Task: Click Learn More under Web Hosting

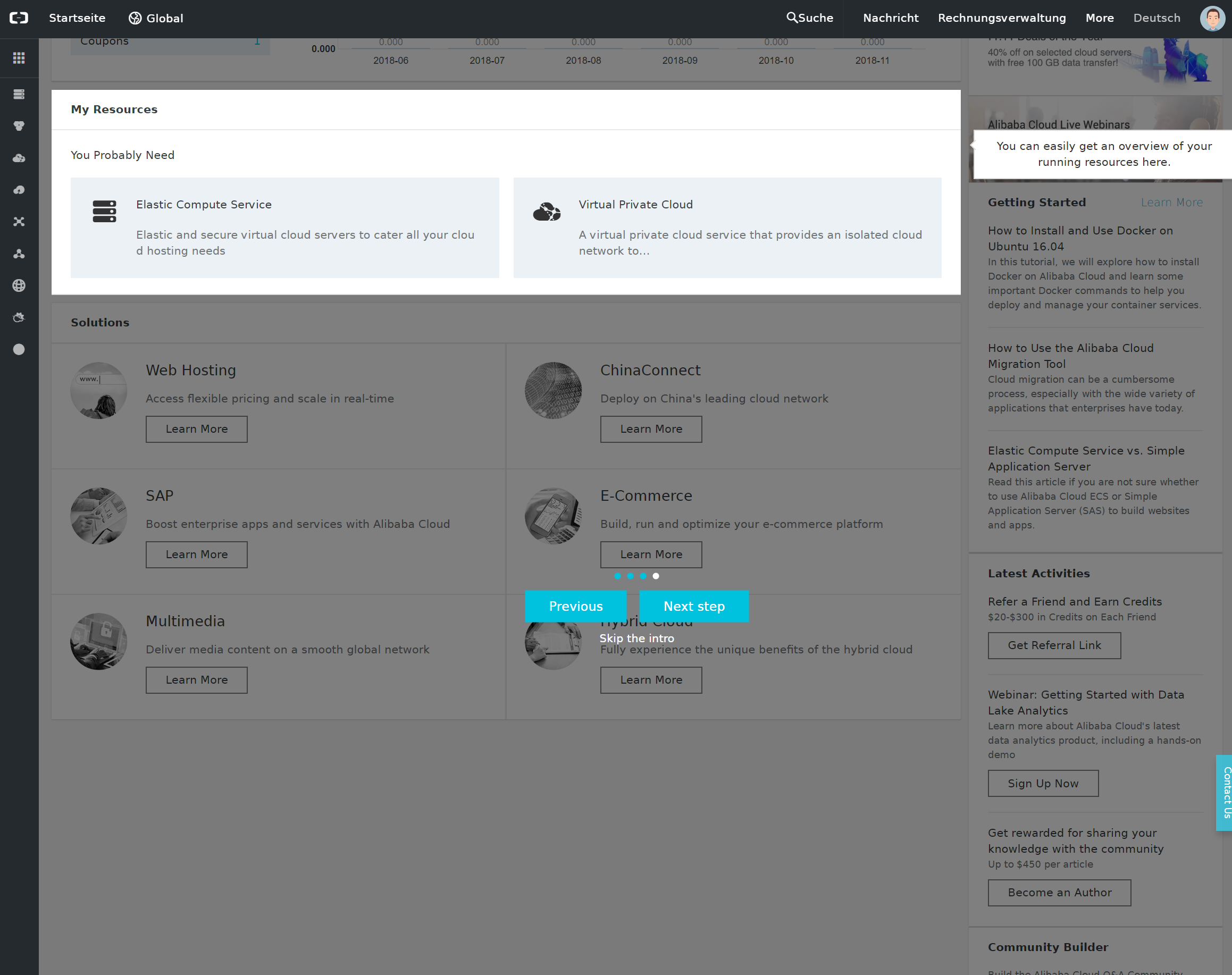Action: point(196,429)
